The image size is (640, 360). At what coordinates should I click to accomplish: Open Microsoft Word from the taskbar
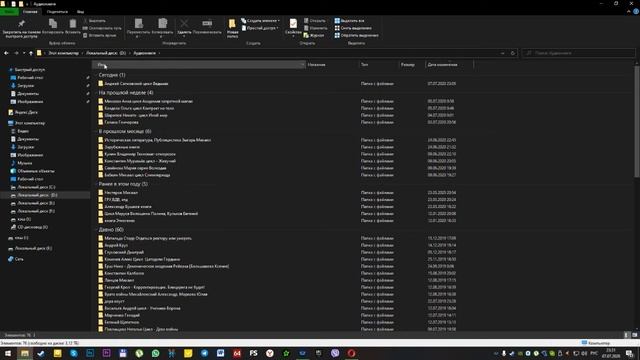pyautogui.click(x=220, y=353)
